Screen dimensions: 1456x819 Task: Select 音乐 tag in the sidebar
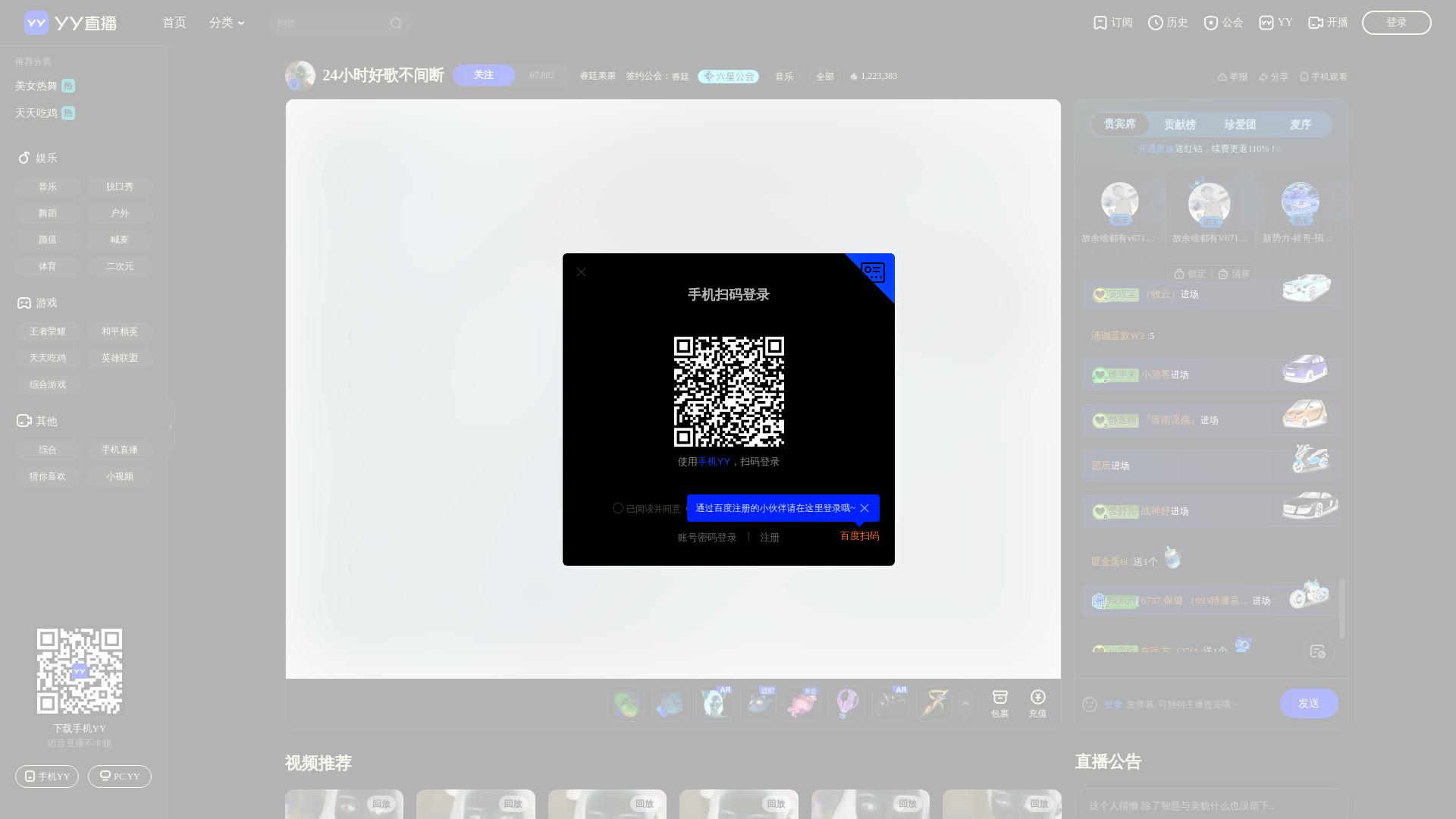pyautogui.click(x=48, y=187)
